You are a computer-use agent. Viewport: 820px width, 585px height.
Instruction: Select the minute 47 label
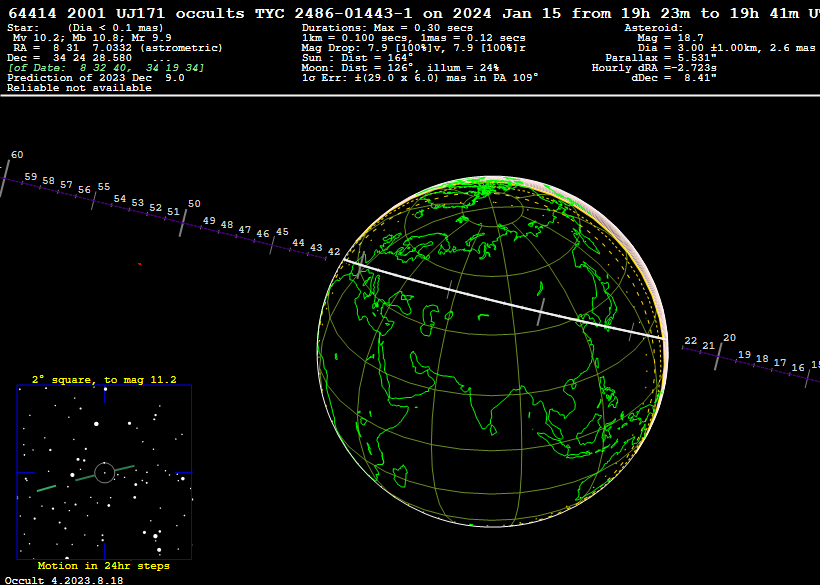pos(245,230)
